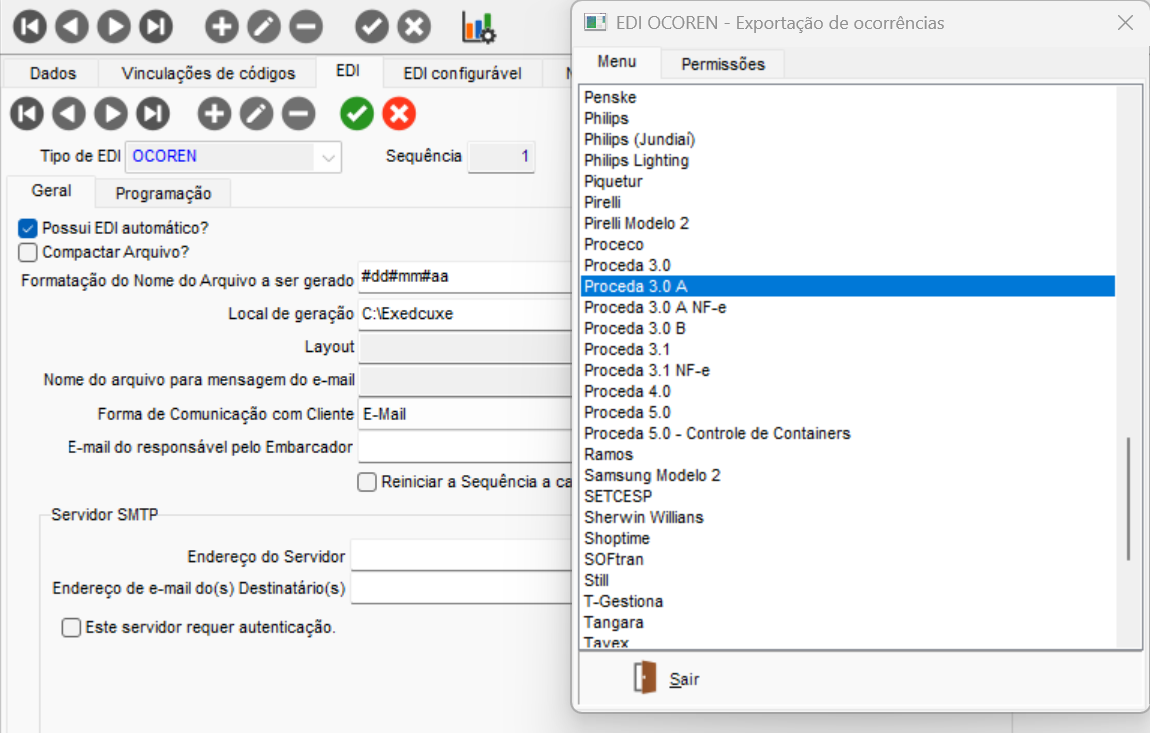Image resolution: width=1150 pixels, height=733 pixels.
Task: Delete record using top toolbar minus
Action: pyautogui.click(x=306, y=27)
